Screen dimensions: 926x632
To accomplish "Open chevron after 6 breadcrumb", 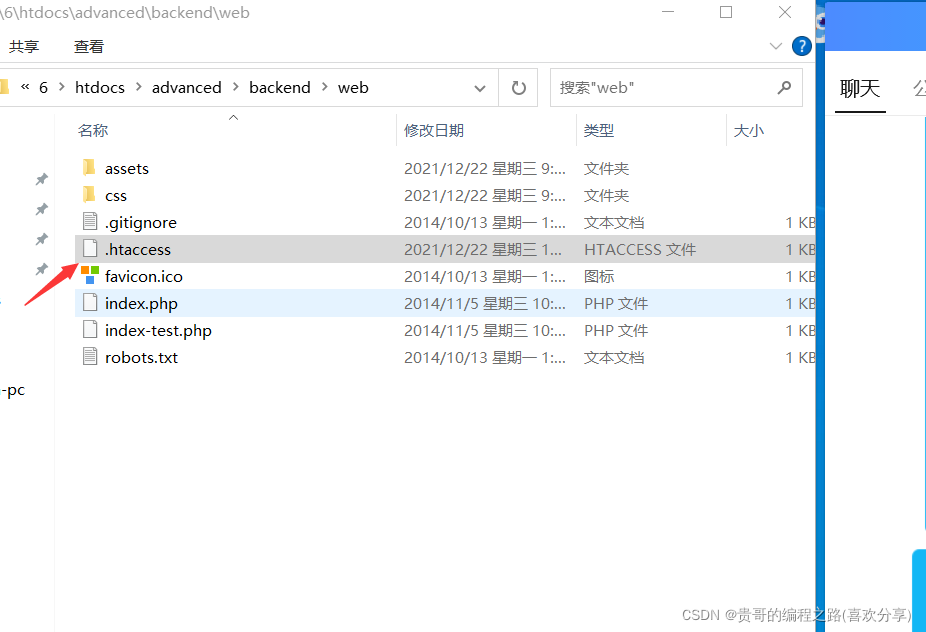I will [x=61, y=87].
